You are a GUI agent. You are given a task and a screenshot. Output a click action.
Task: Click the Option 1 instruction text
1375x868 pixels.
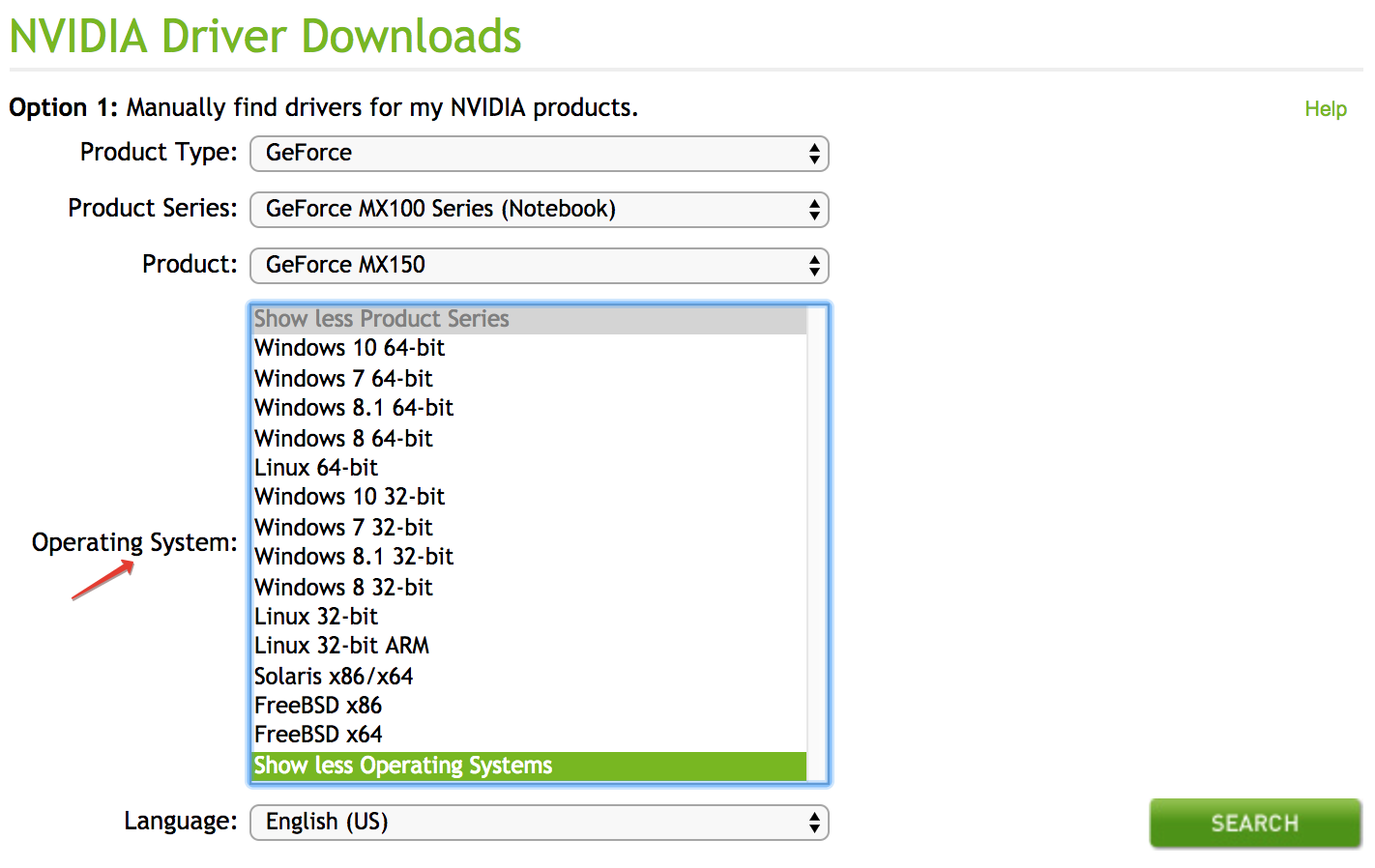(x=324, y=107)
